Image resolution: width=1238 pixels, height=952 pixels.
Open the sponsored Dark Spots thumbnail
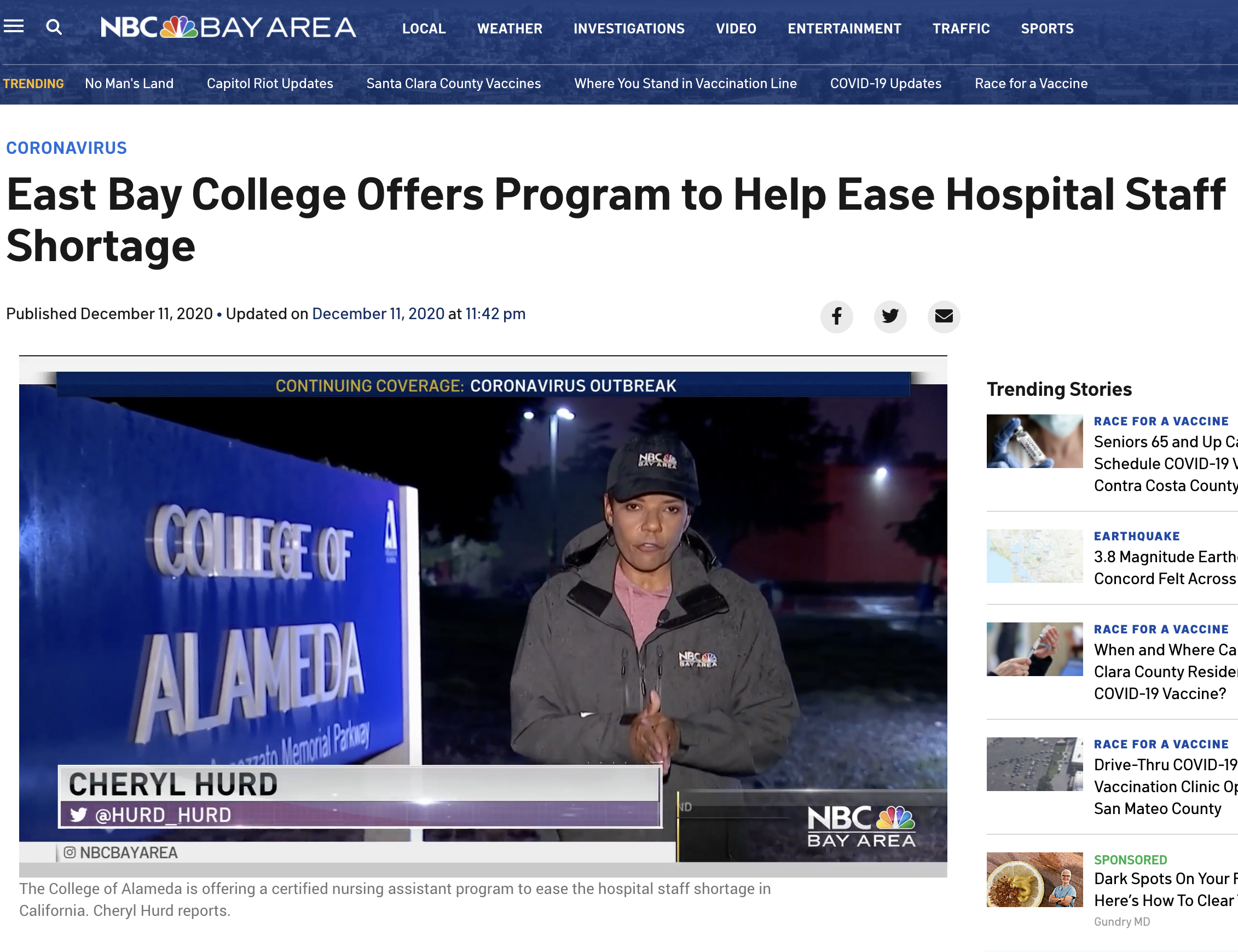(x=1034, y=880)
